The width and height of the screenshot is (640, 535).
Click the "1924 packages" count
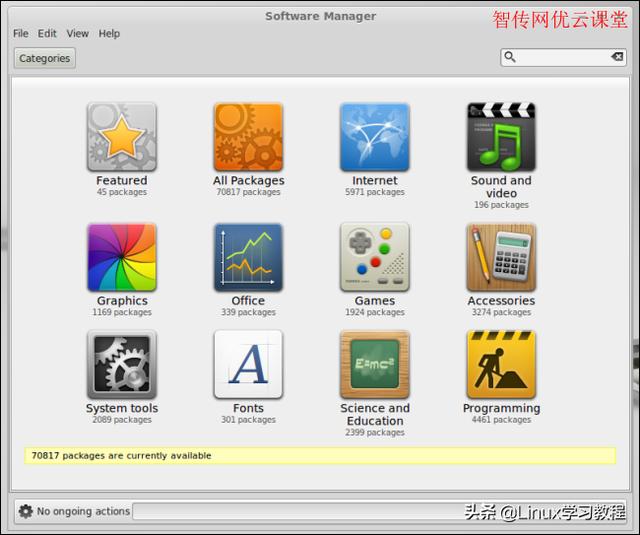(x=375, y=312)
